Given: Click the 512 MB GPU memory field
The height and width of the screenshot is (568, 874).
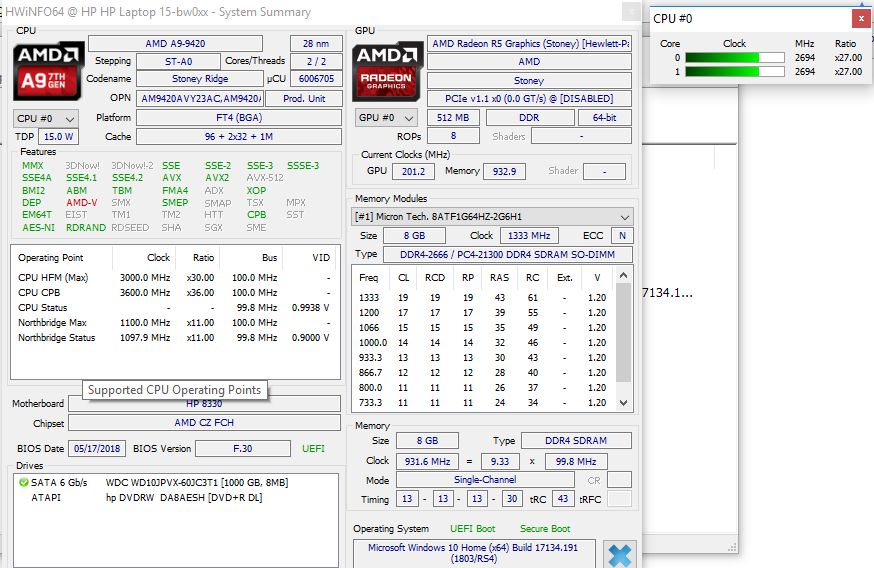Looking at the screenshot, I should pos(453,118).
